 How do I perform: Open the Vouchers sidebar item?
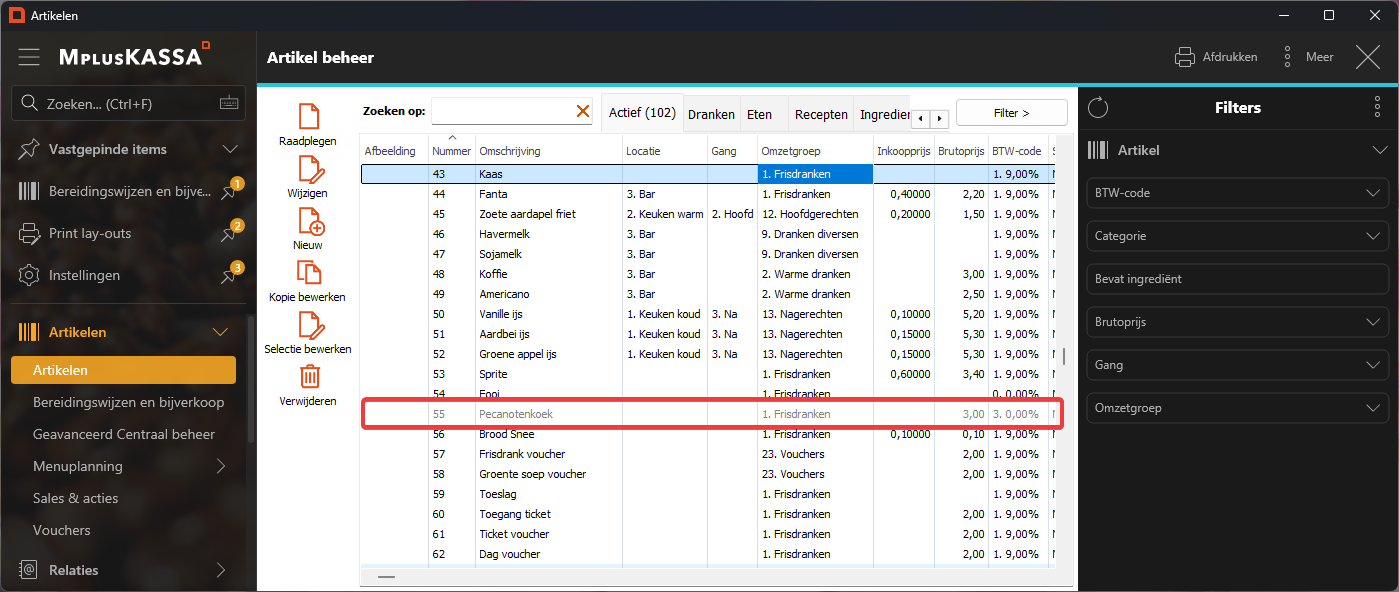[62, 530]
